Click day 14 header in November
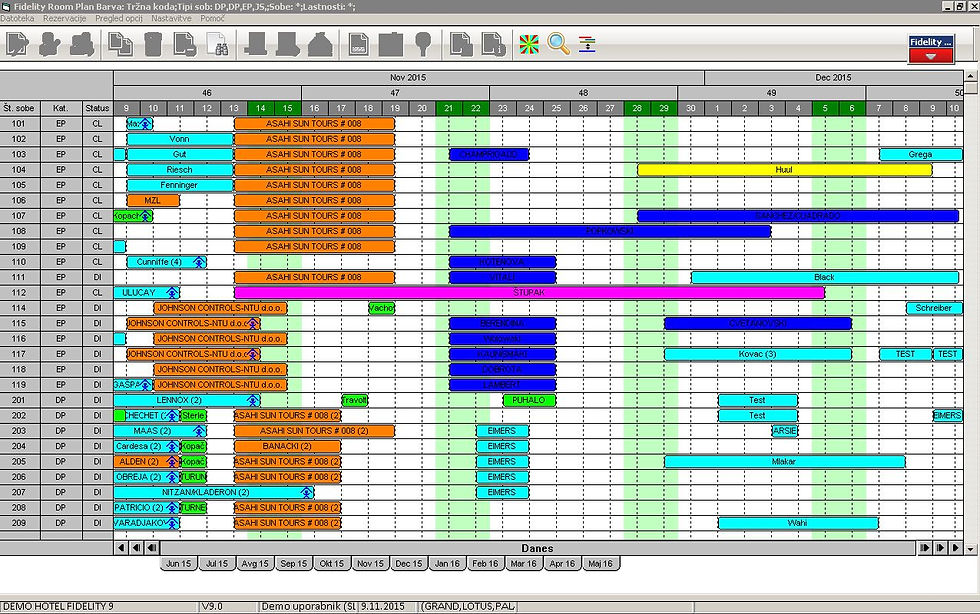Screen dimensions: 980x614 pos(261,108)
